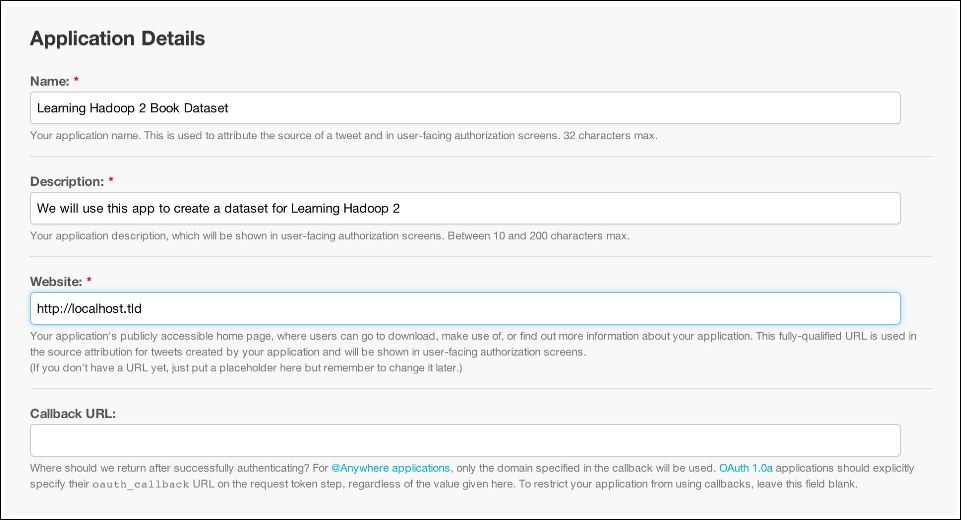Click the empty Callback URL field

pyautogui.click(x=465, y=440)
